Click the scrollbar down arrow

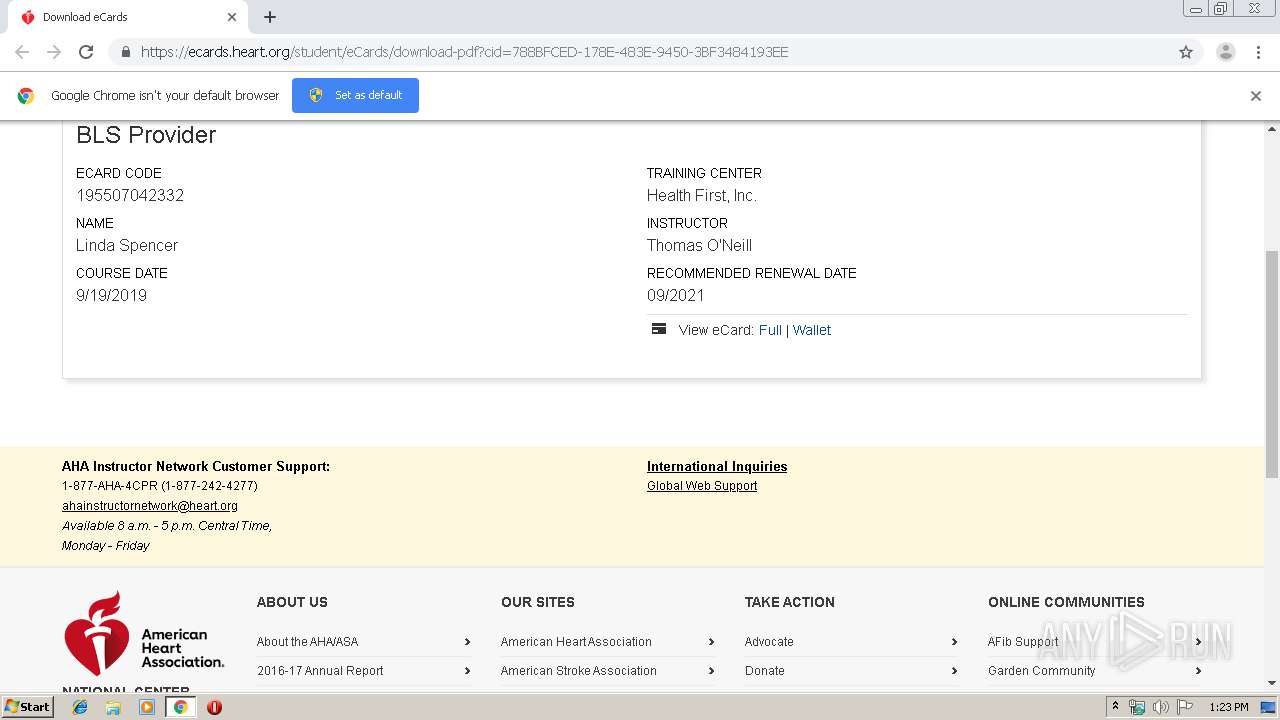(x=1272, y=684)
